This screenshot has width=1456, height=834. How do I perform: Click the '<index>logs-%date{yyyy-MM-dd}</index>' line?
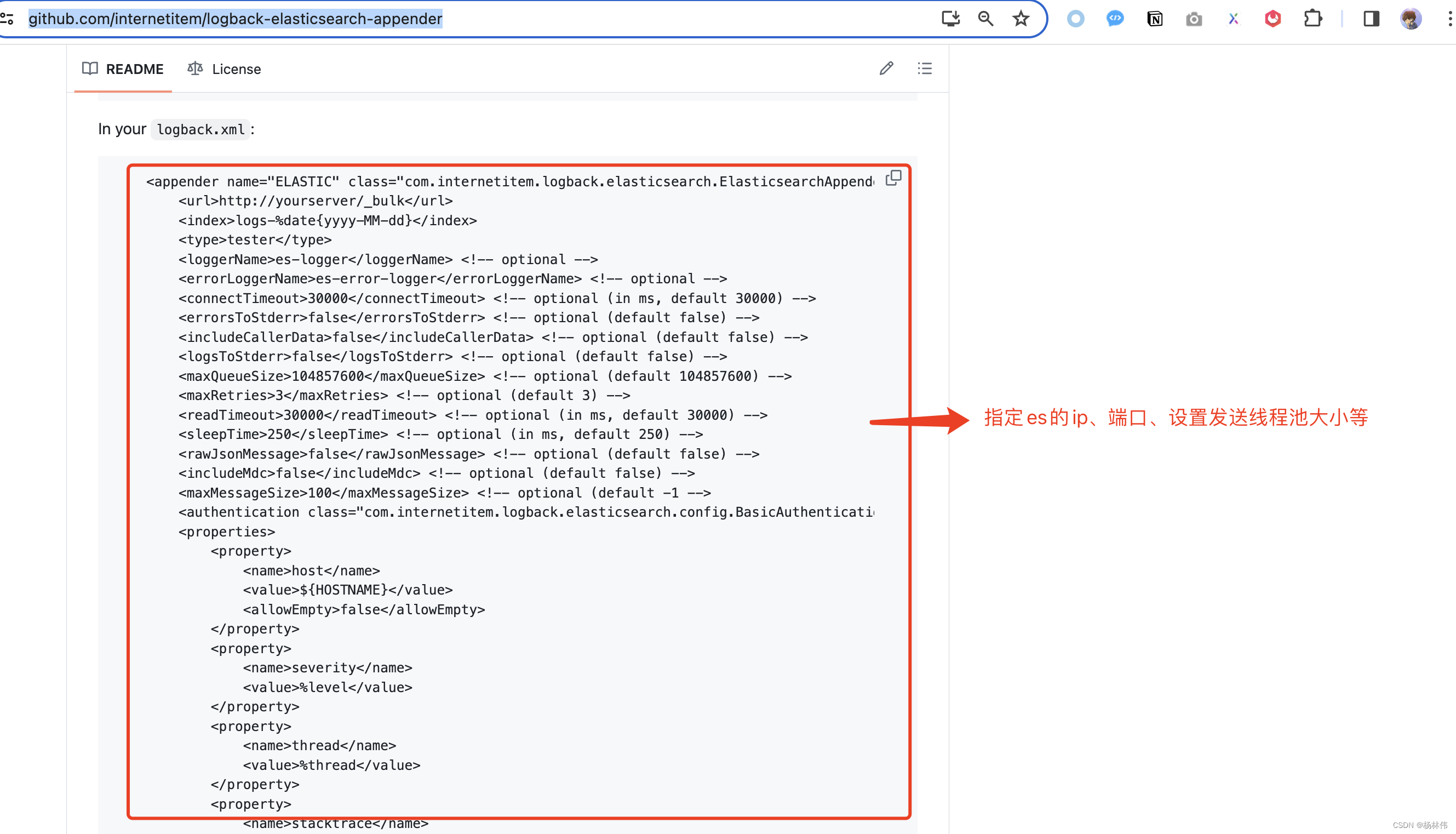(x=328, y=220)
